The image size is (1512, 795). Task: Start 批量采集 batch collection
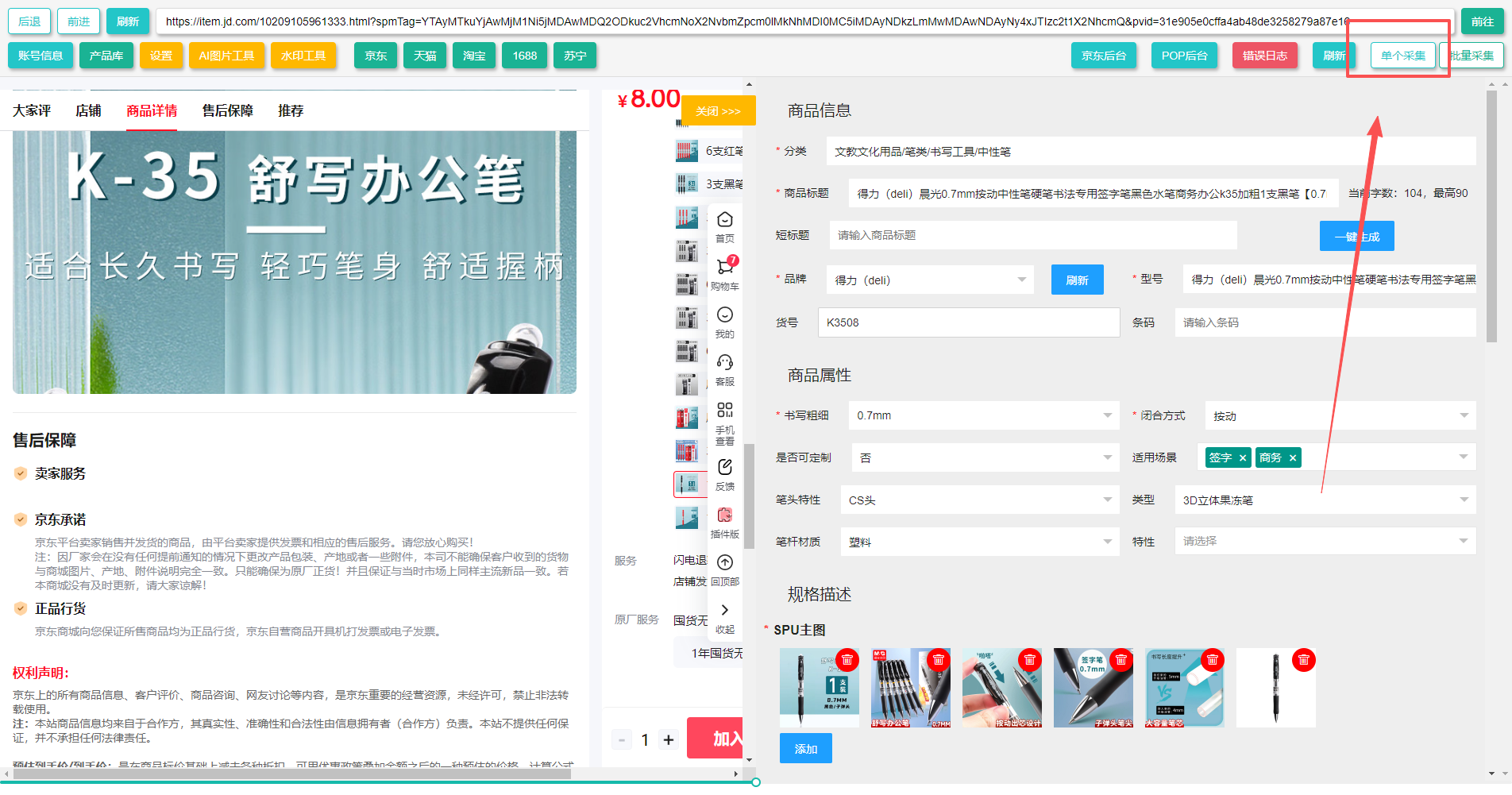pos(1471,56)
